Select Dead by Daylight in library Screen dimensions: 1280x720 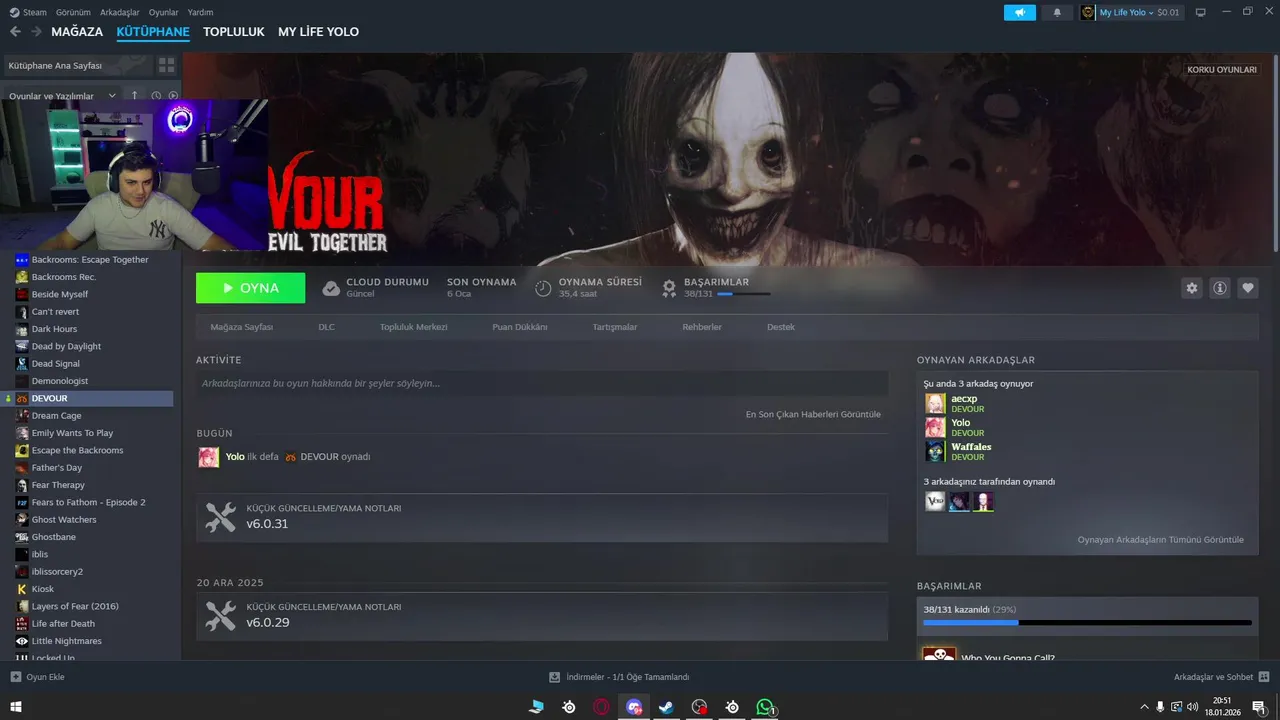point(66,346)
